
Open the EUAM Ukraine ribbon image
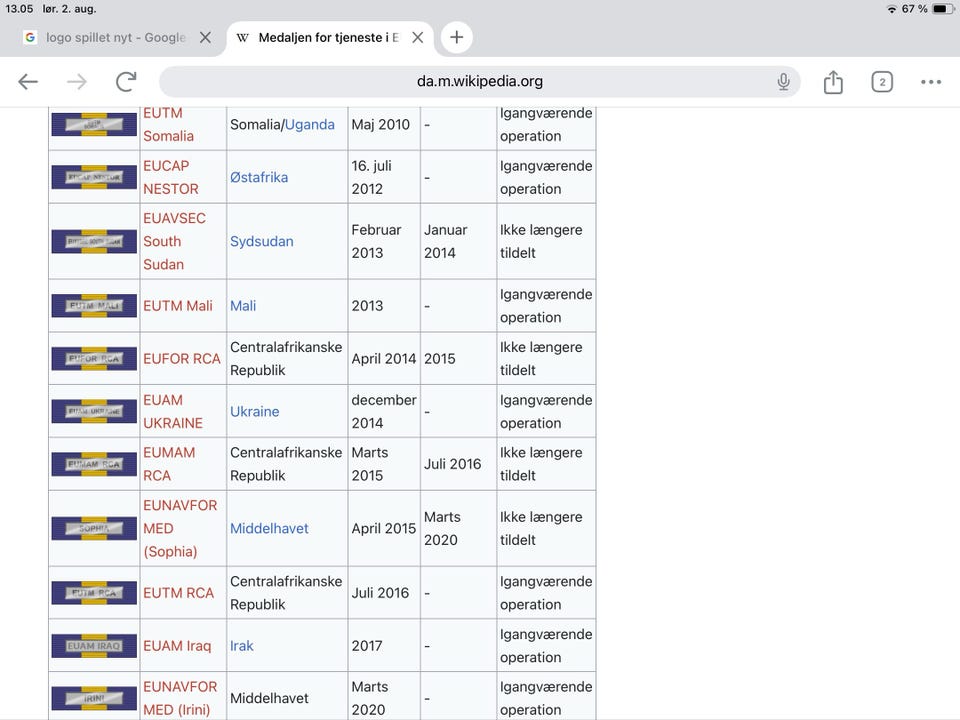click(x=94, y=411)
